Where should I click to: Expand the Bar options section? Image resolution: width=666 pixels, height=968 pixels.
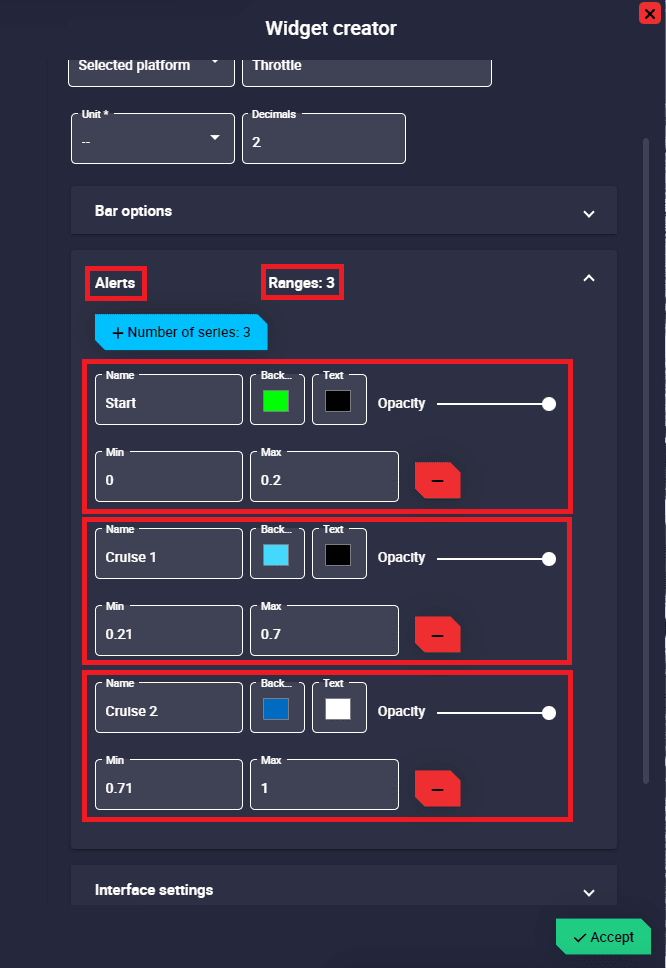tap(588, 213)
